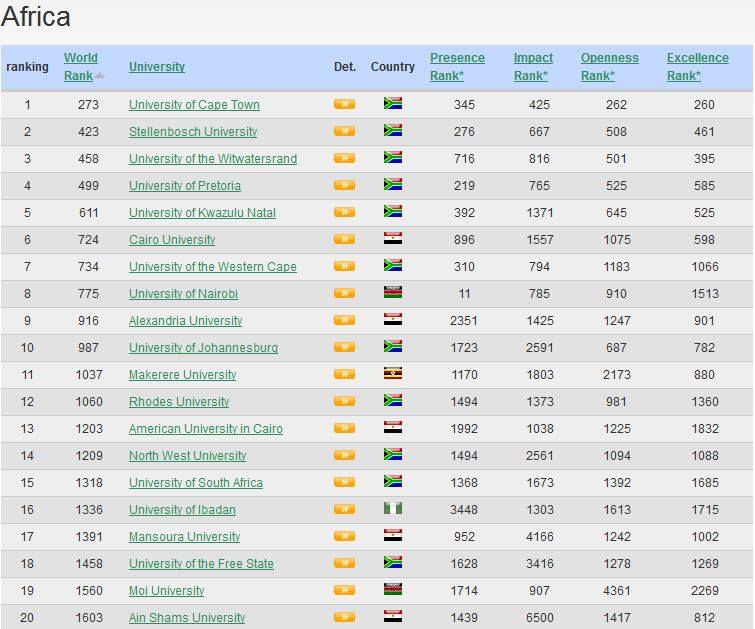The width and height of the screenshot is (755, 629).
Task: Visit American University in Cairo link
Action: [205, 429]
